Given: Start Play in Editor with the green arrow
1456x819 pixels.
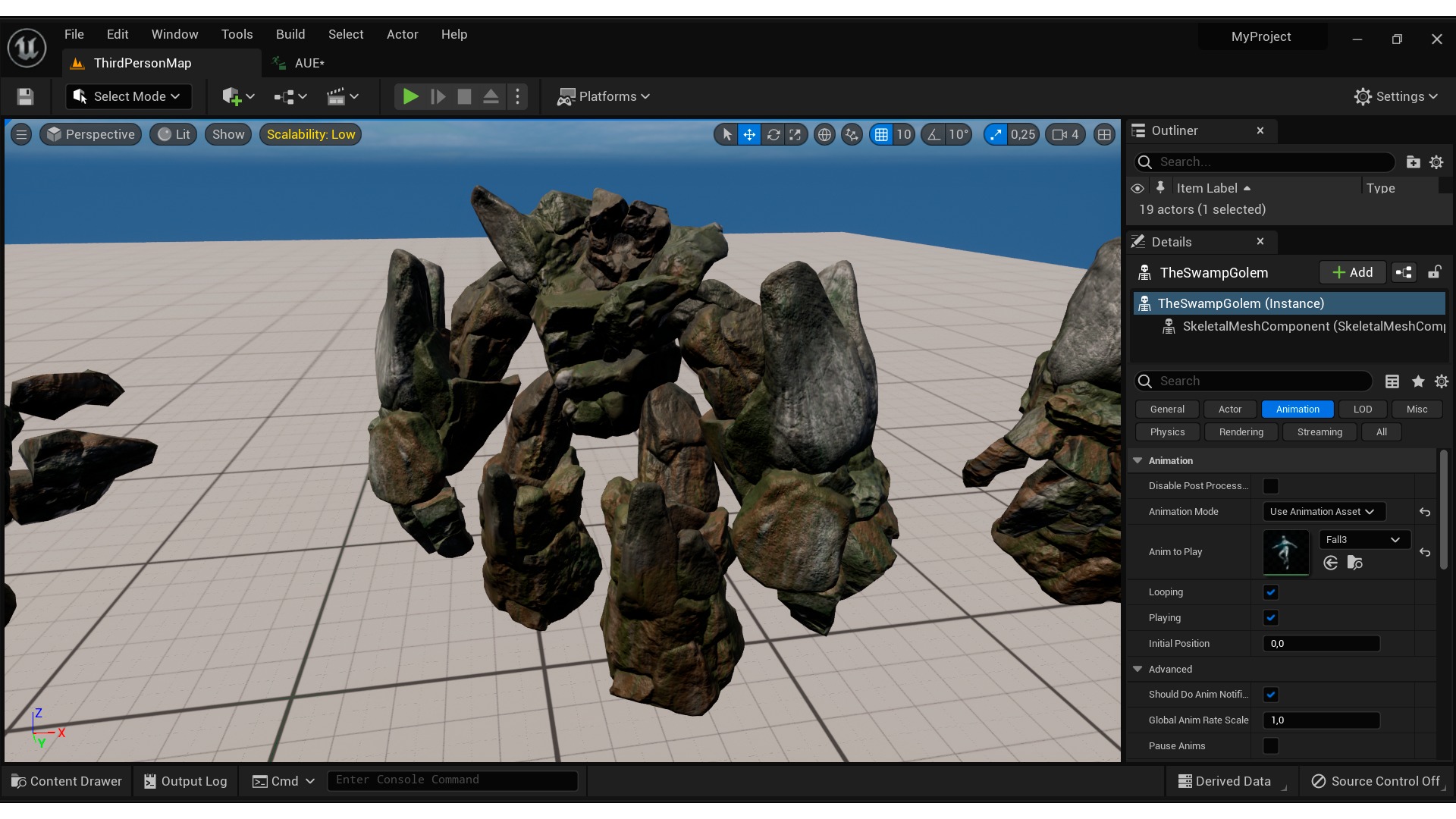Looking at the screenshot, I should (x=410, y=96).
